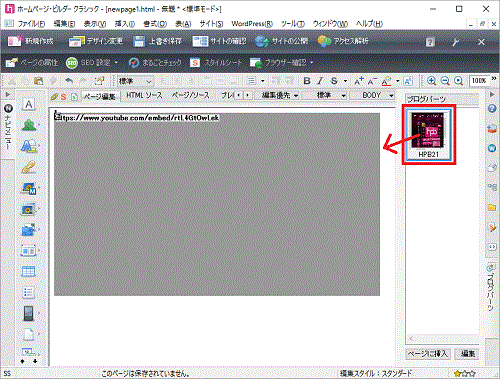The width and height of the screenshot is (500, 379).
Task: Open スタイルシート manager
Action: [216, 63]
